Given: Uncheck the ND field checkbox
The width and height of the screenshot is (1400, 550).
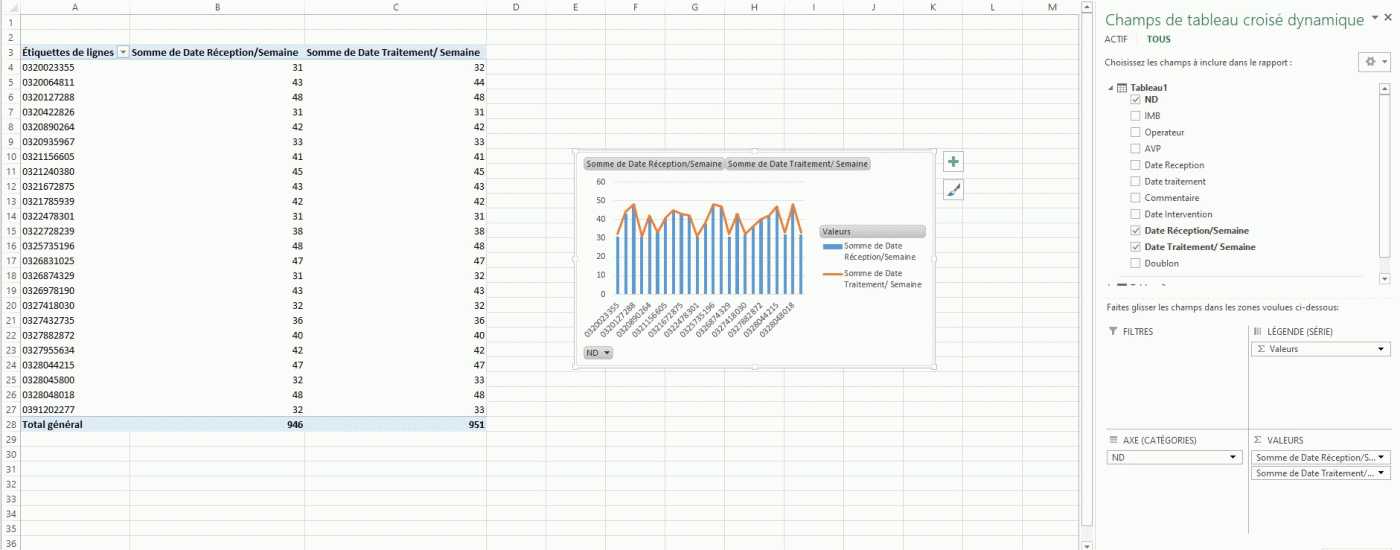Looking at the screenshot, I should [1135, 100].
